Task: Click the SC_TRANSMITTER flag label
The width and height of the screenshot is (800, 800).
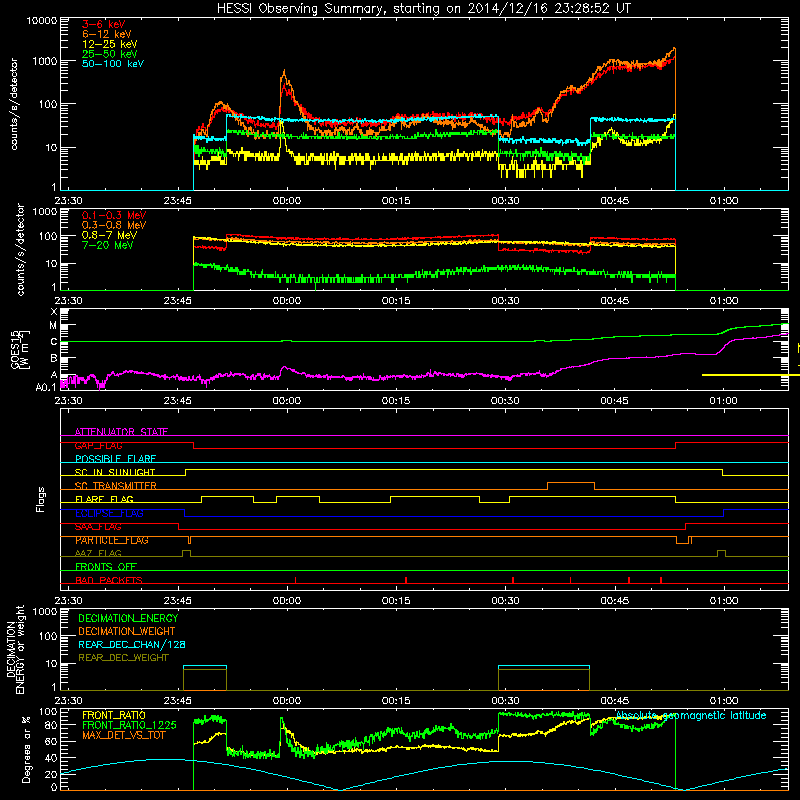Action: (115, 486)
